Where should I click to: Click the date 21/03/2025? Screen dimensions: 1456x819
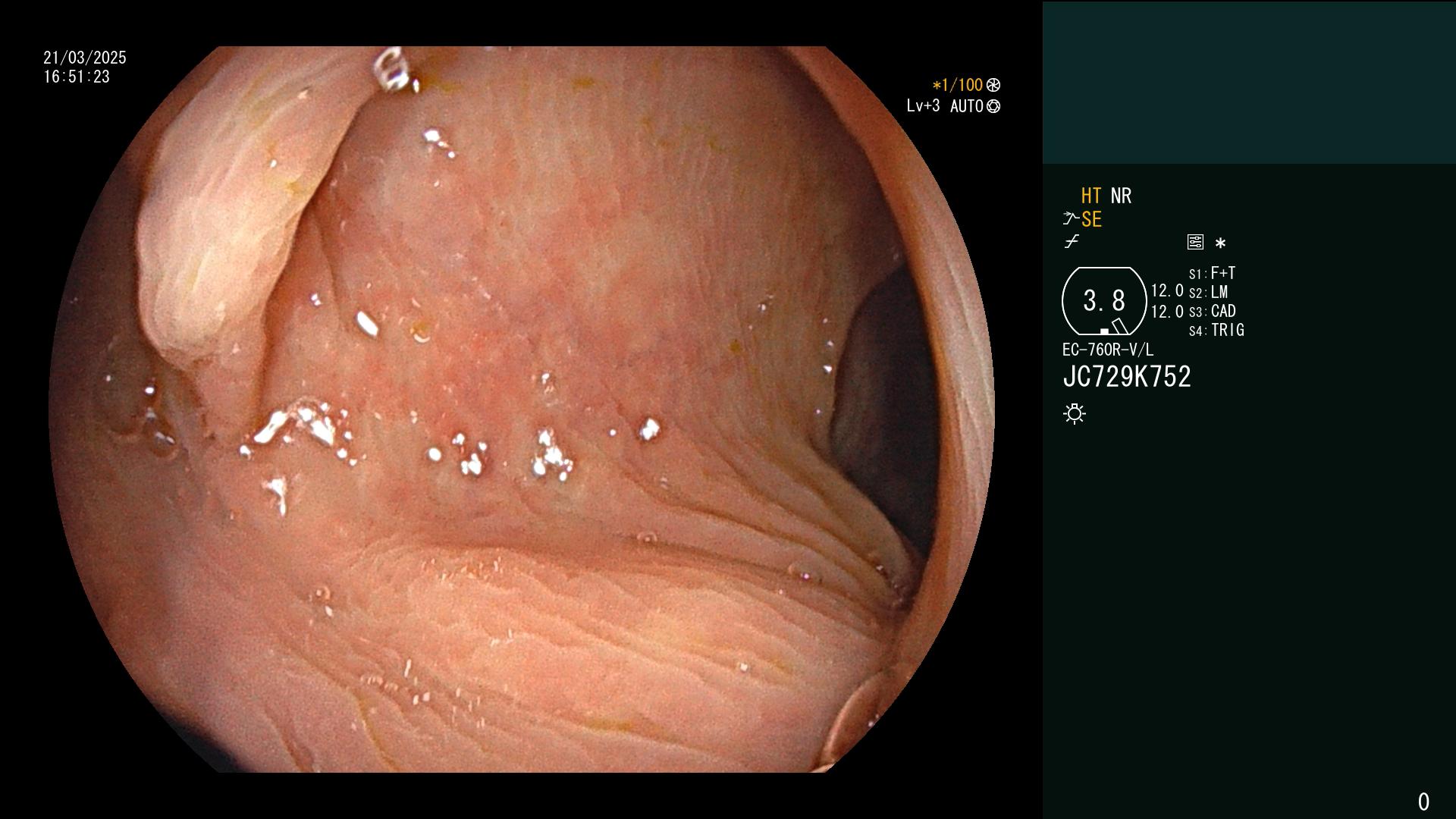click(85, 58)
